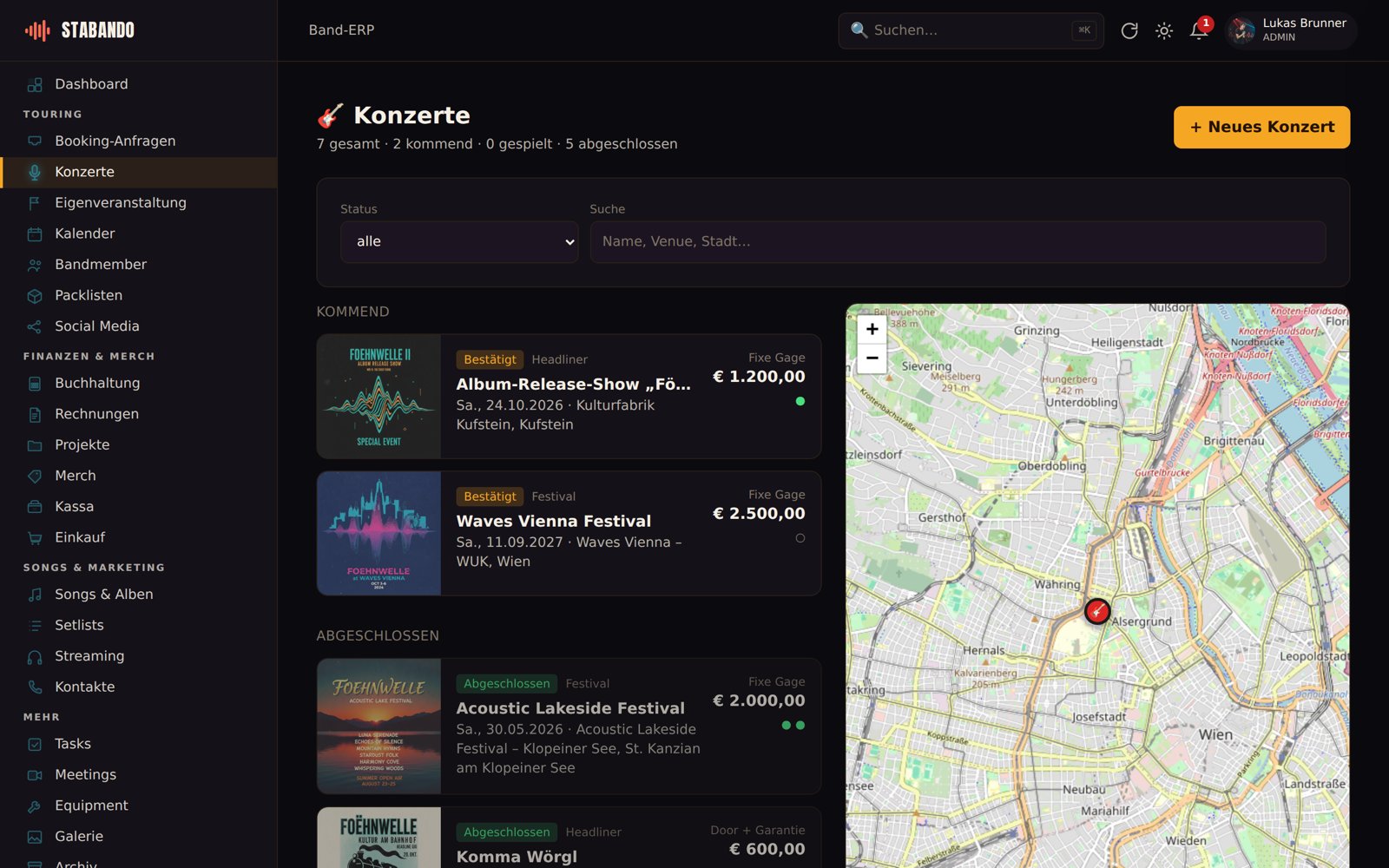The height and width of the screenshot is (868, 1389).
Task: Click the Kassa icon
Action: 35,507
